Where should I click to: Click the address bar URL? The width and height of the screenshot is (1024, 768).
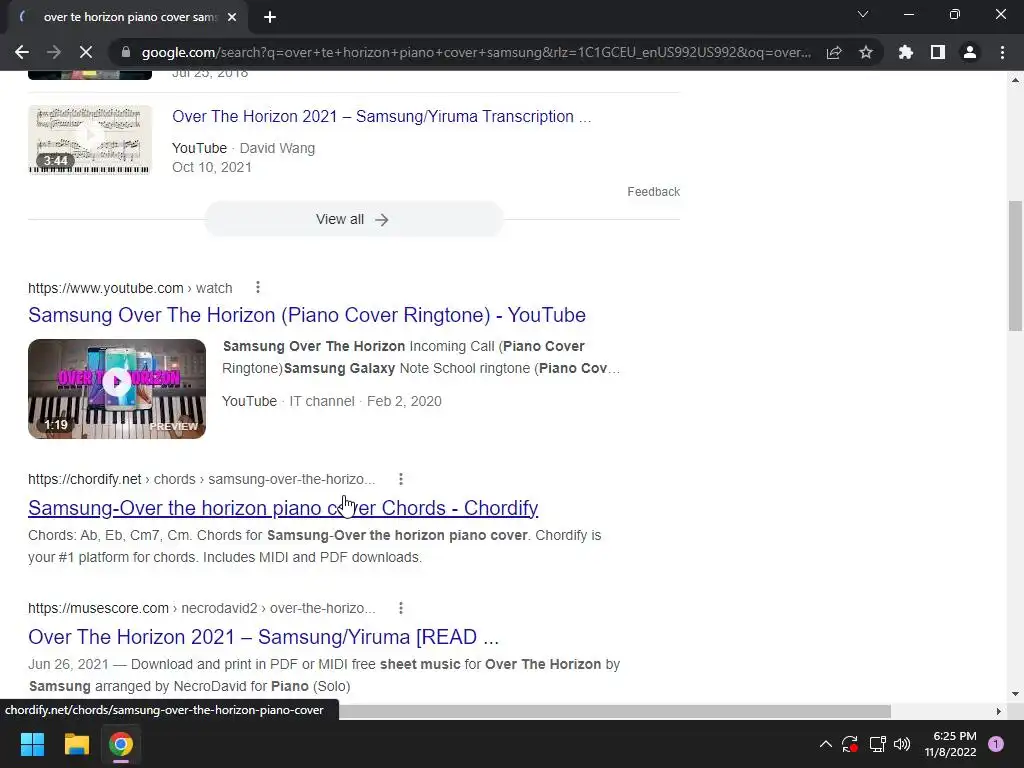(476, 52)
